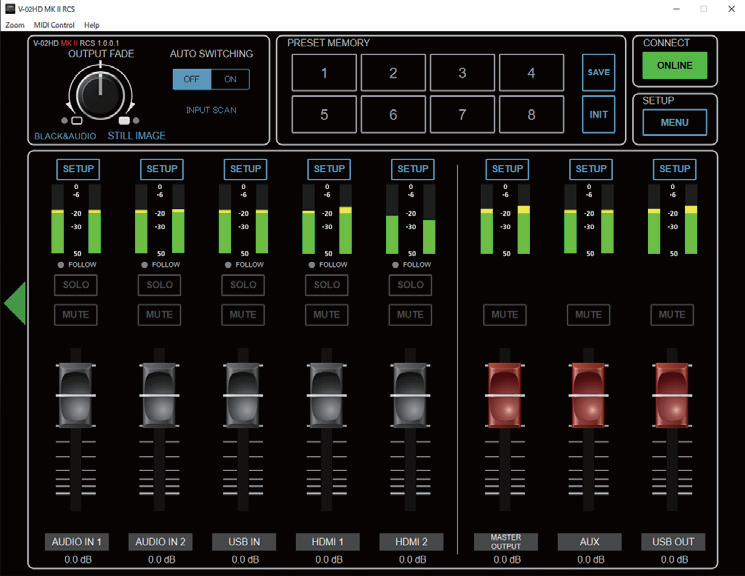745x576 pixels.
Task: Recall preset memory 6
Action: [x=393, y=115]
